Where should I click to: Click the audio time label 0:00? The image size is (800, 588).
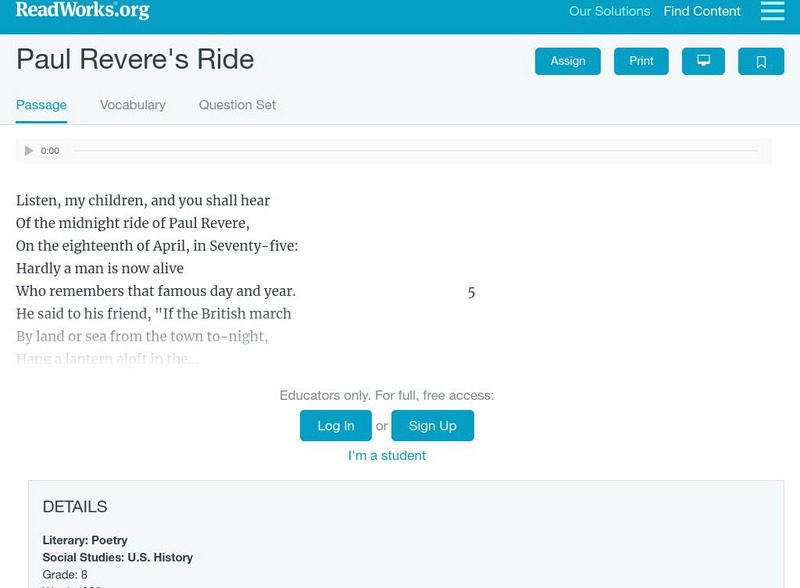pyautogui.click(x=50, y=151)
